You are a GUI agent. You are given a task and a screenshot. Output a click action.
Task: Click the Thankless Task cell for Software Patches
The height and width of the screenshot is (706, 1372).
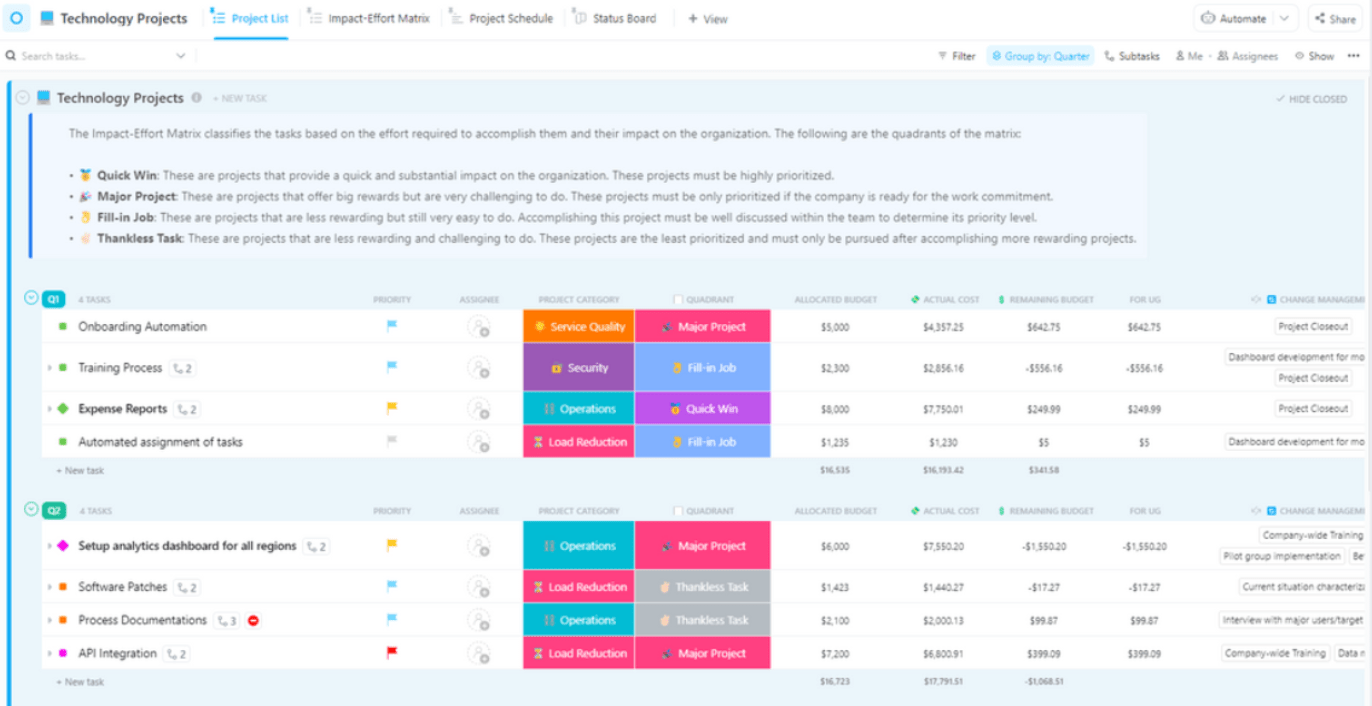click(x=703, y=587)
